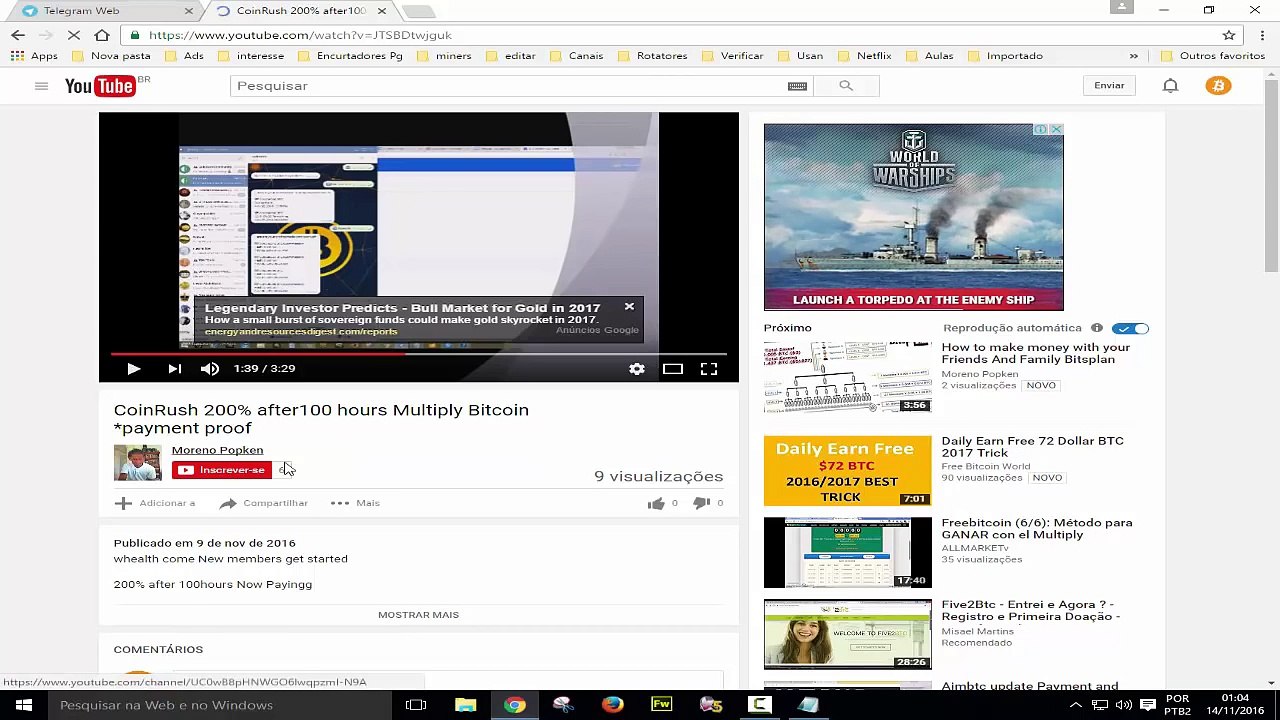The image size is (1280, 720).
Task: Open the Mais options menu
Action: (x=355, y=503)
